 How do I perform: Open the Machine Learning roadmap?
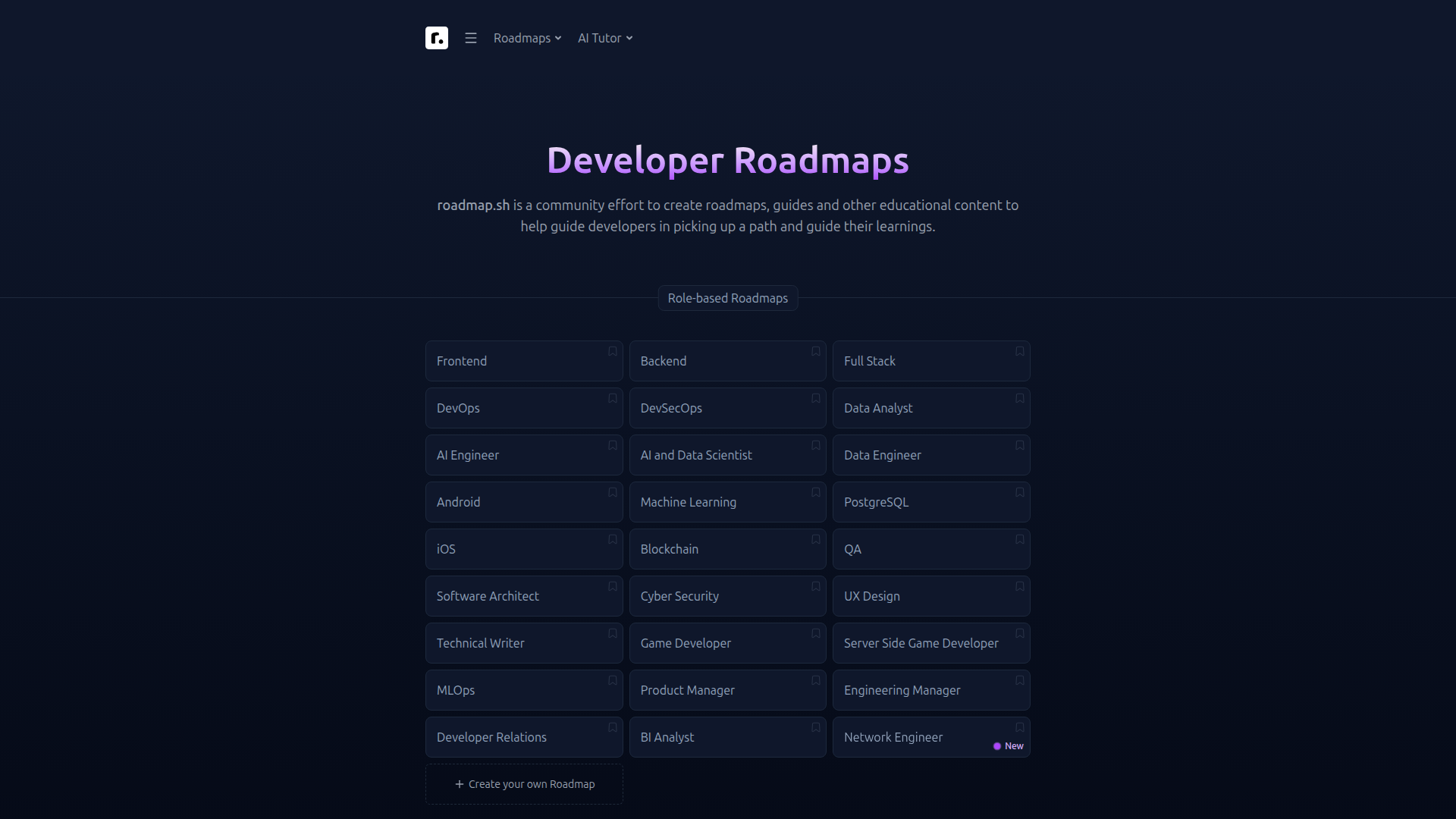click(x=728, y=502)
